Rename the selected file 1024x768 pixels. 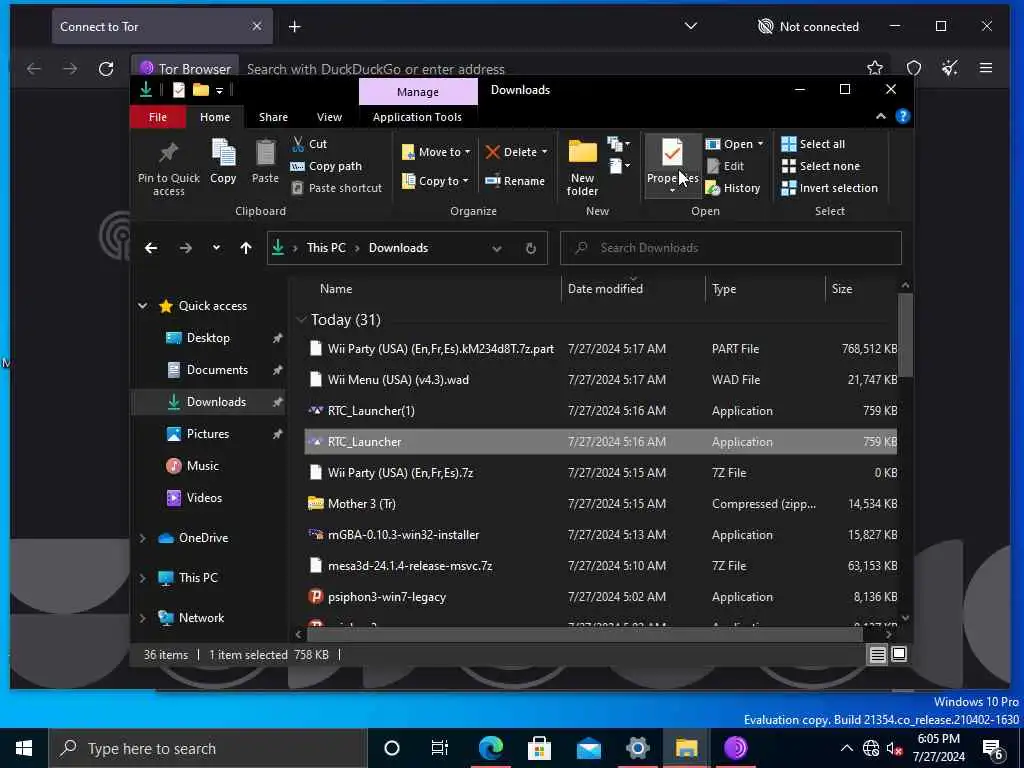point(515,181)
